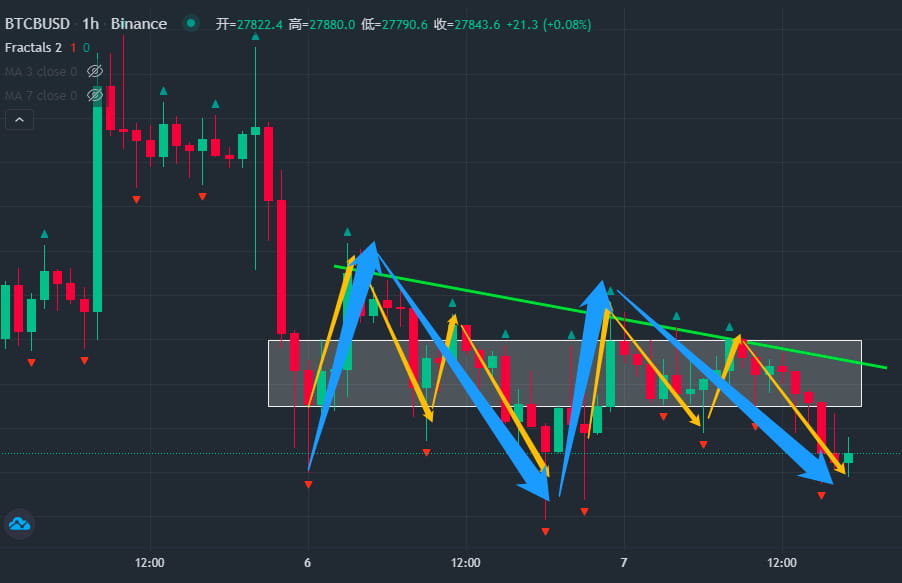The width and height of the screenshot is (902, 583).
Task: Click the date label 7 on time axis
Action: [624, 562]
